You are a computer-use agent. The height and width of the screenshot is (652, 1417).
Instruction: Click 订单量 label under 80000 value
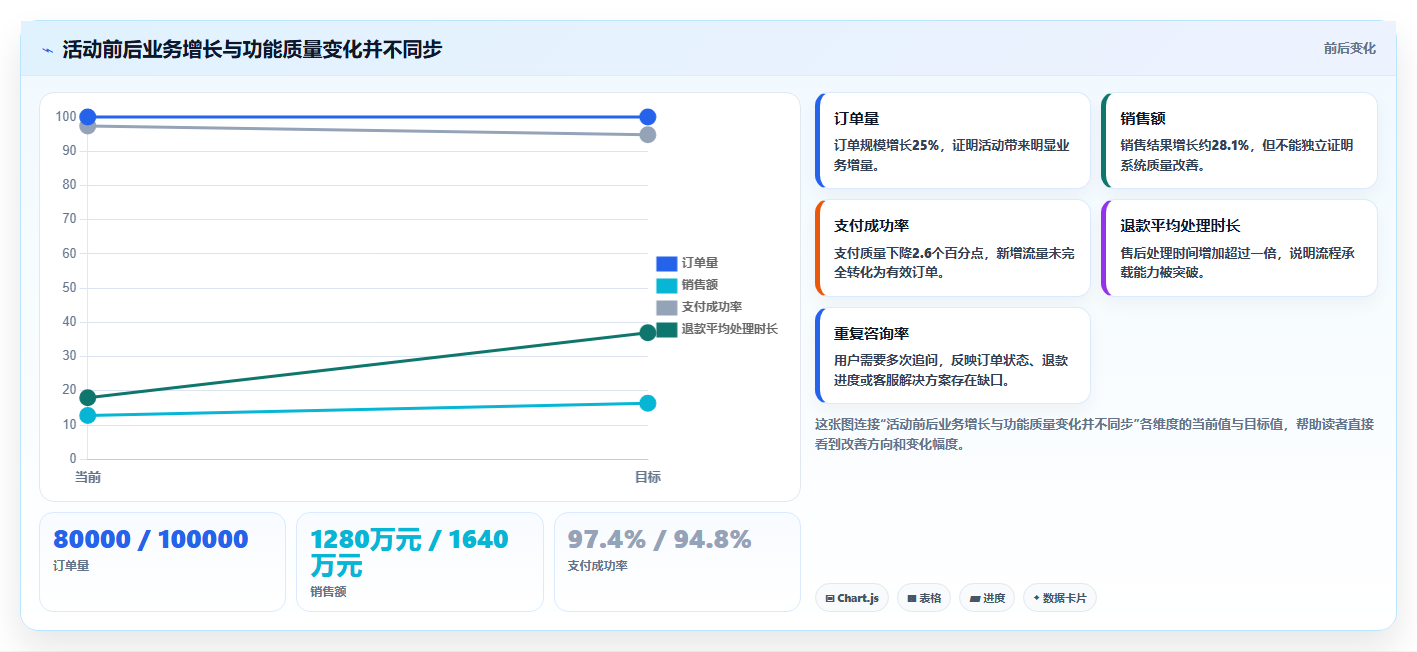pyautogui.click(x=71, y=566)
